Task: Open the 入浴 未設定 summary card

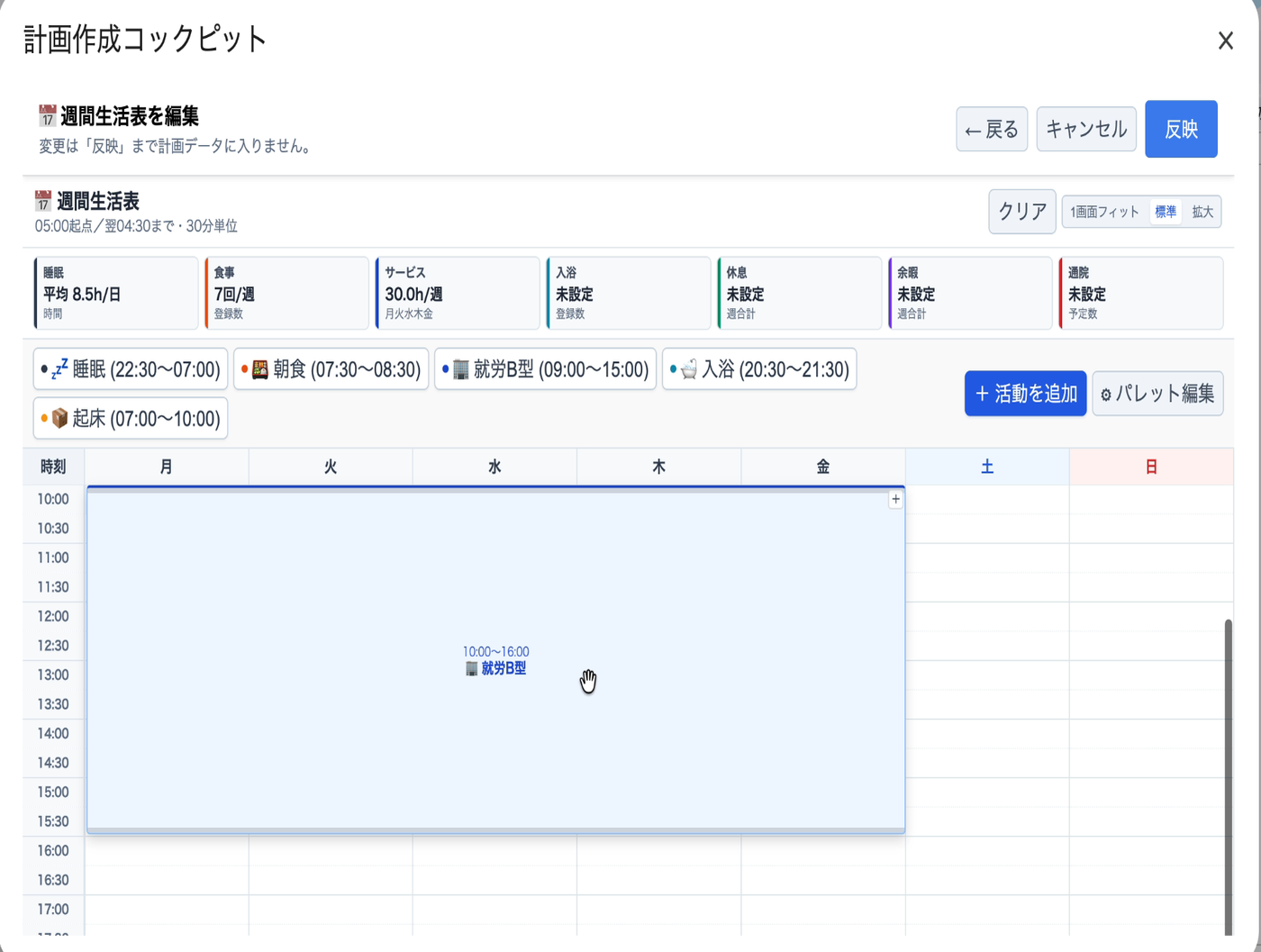Action: pos(629,294)
